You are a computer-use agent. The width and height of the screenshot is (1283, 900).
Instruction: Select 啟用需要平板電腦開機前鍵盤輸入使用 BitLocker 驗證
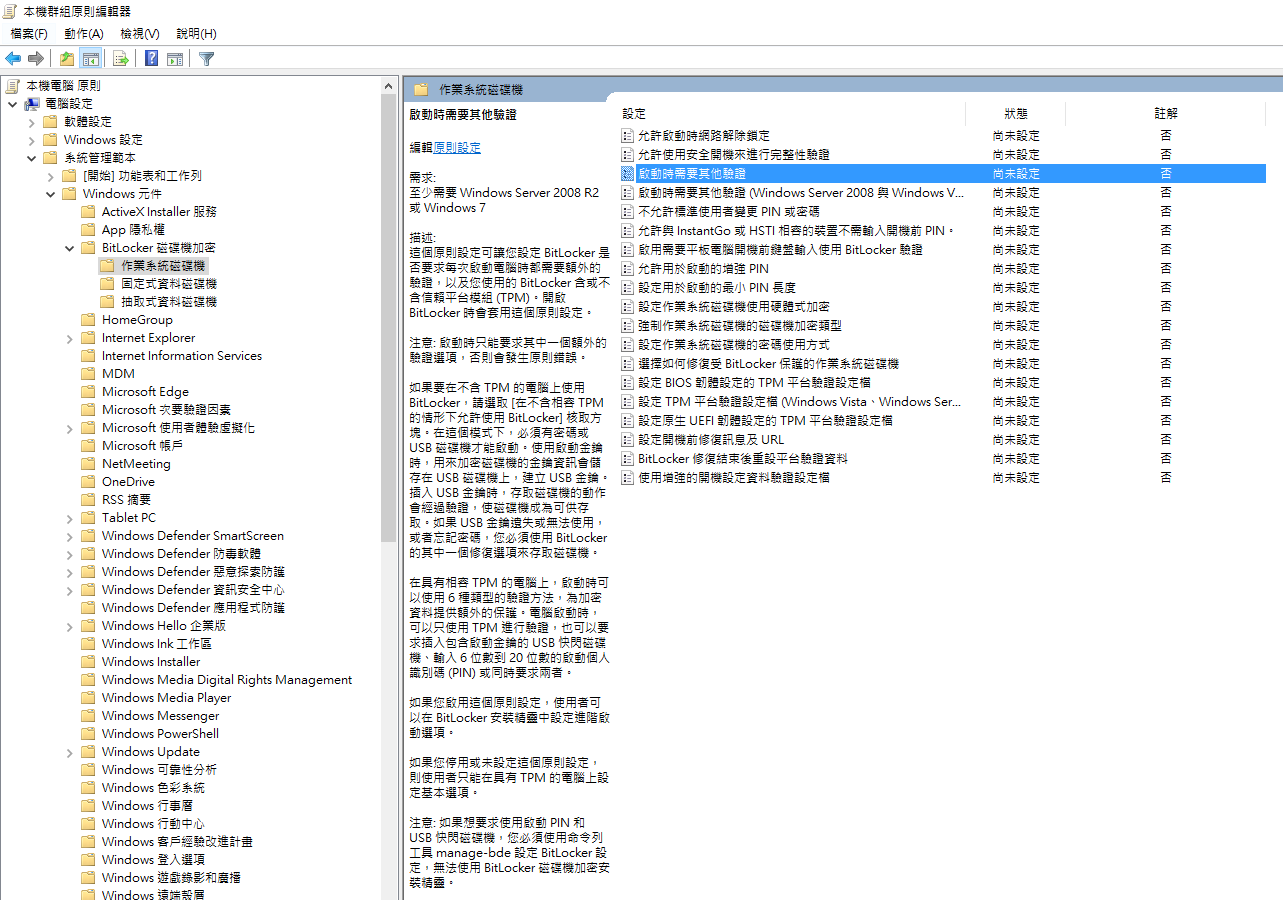click(x=780, y=249)
